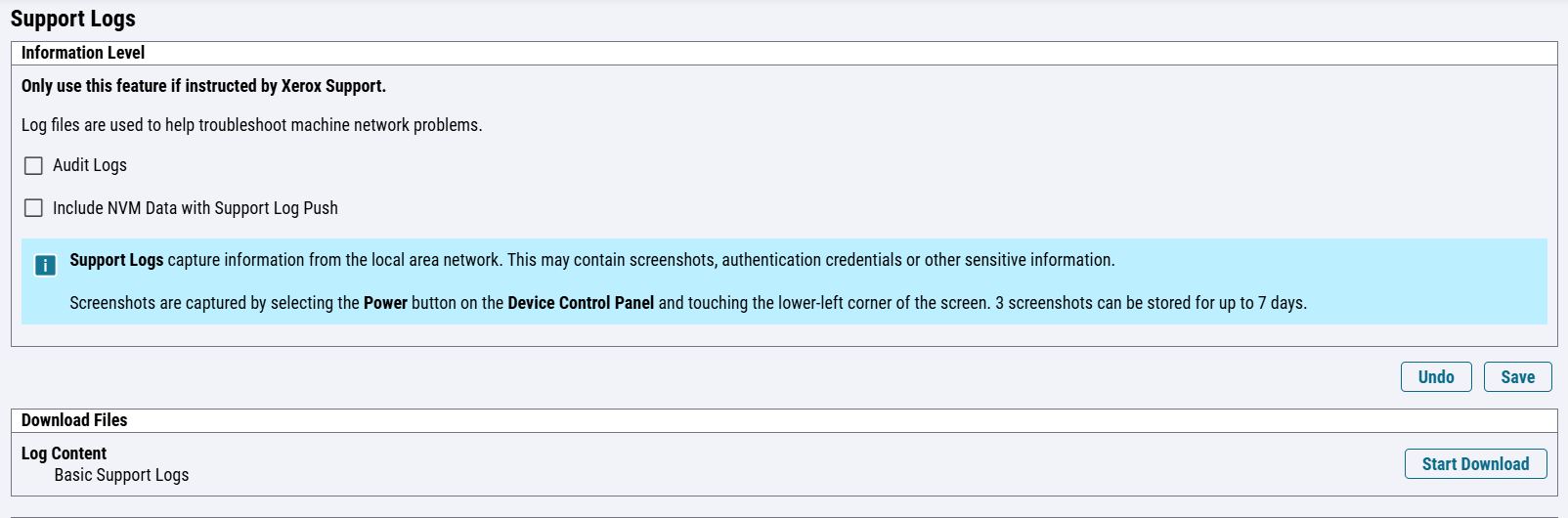Select the Basic Support Logs entry
Image resolution: width=1568 pixels, height=518 pixels.
[121, 475]
